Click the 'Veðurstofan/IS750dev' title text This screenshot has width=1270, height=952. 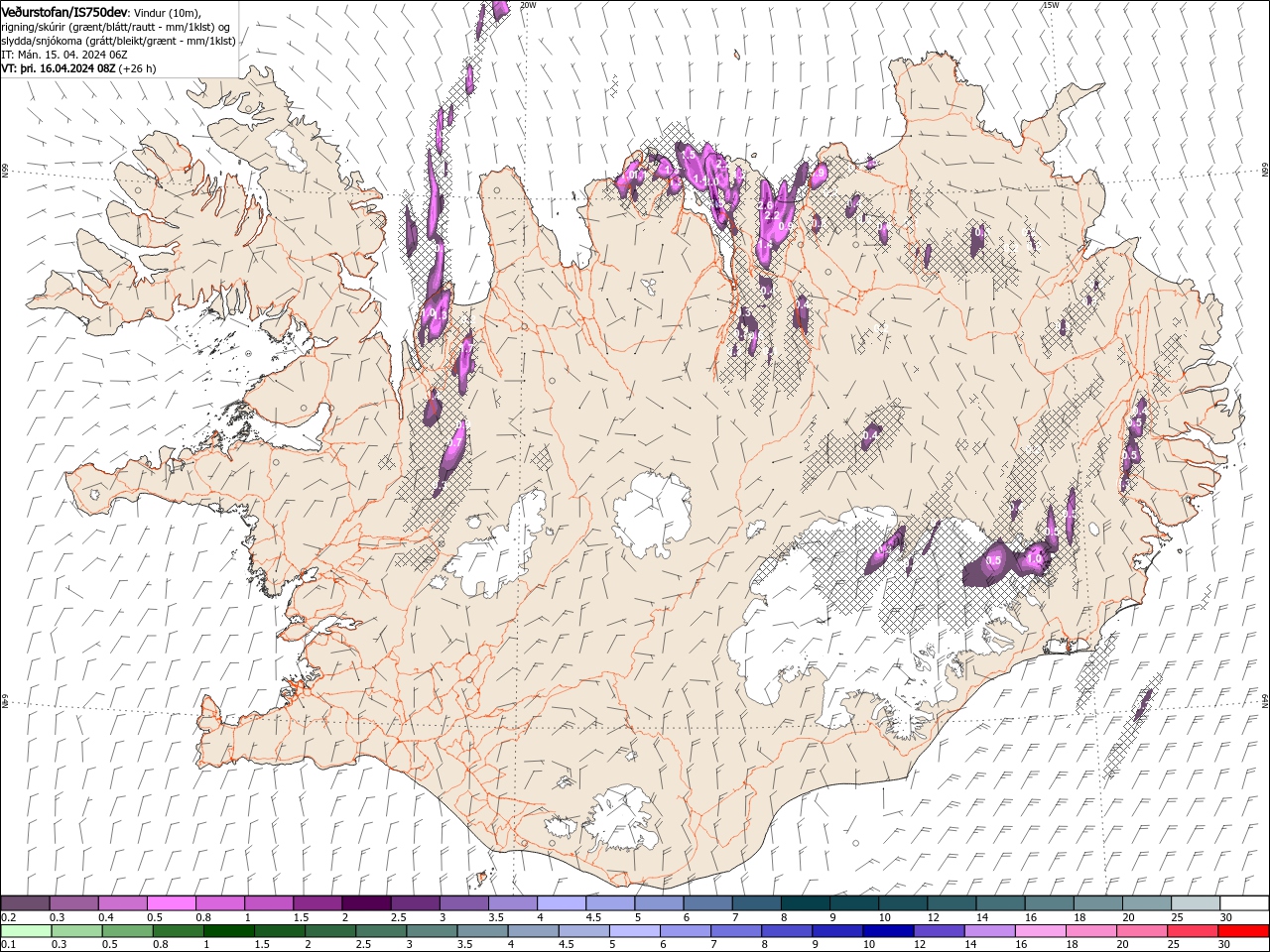coord(64,11)
